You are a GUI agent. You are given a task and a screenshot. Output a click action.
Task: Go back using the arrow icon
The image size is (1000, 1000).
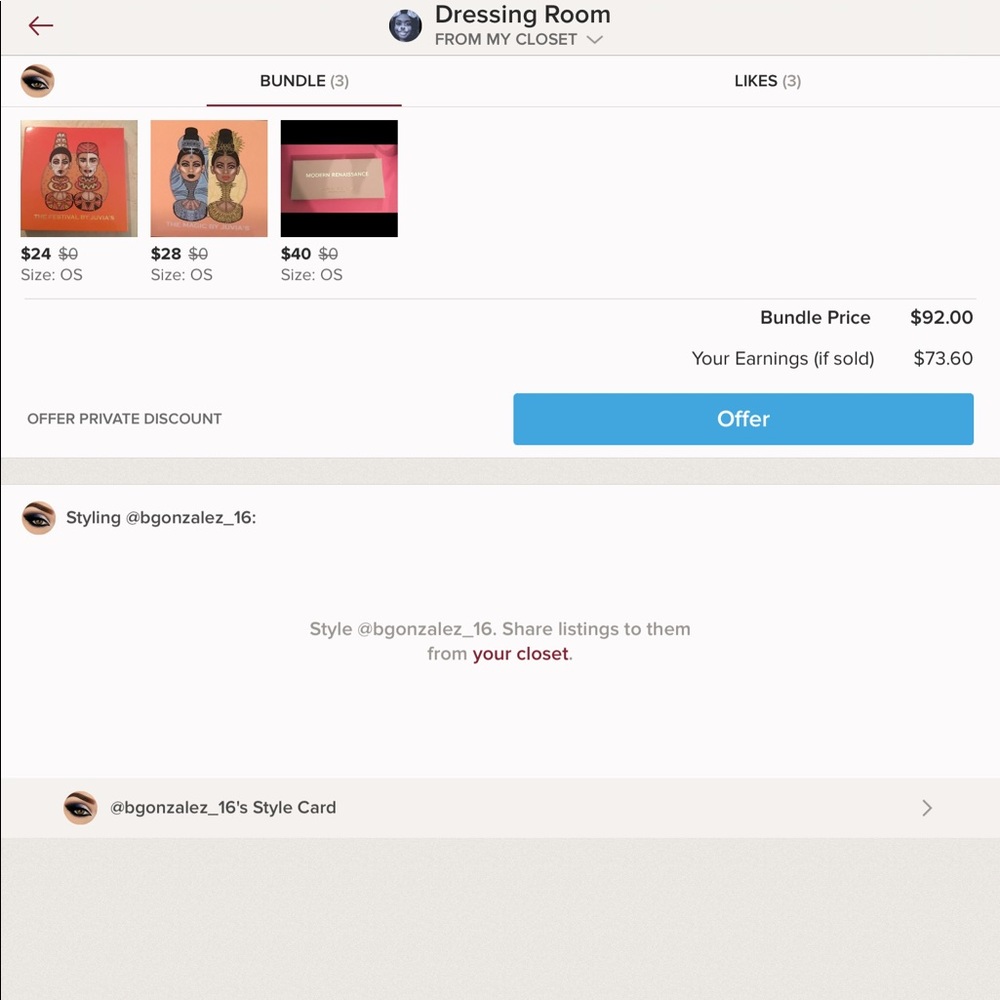[x=41, y=26]
